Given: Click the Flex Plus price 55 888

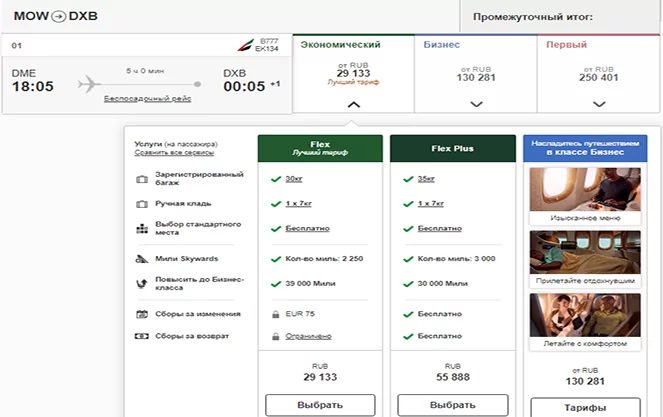Looking at the screenshot, I should coord(453,377).
